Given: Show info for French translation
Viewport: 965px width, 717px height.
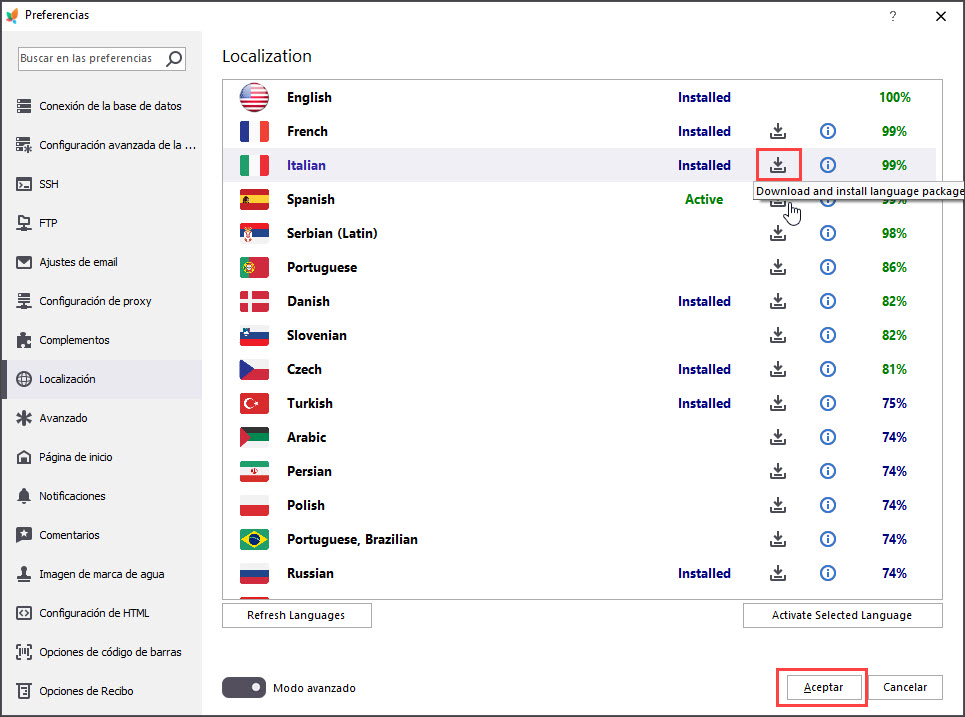Looking at the screenshot, I should pos(828,131).
